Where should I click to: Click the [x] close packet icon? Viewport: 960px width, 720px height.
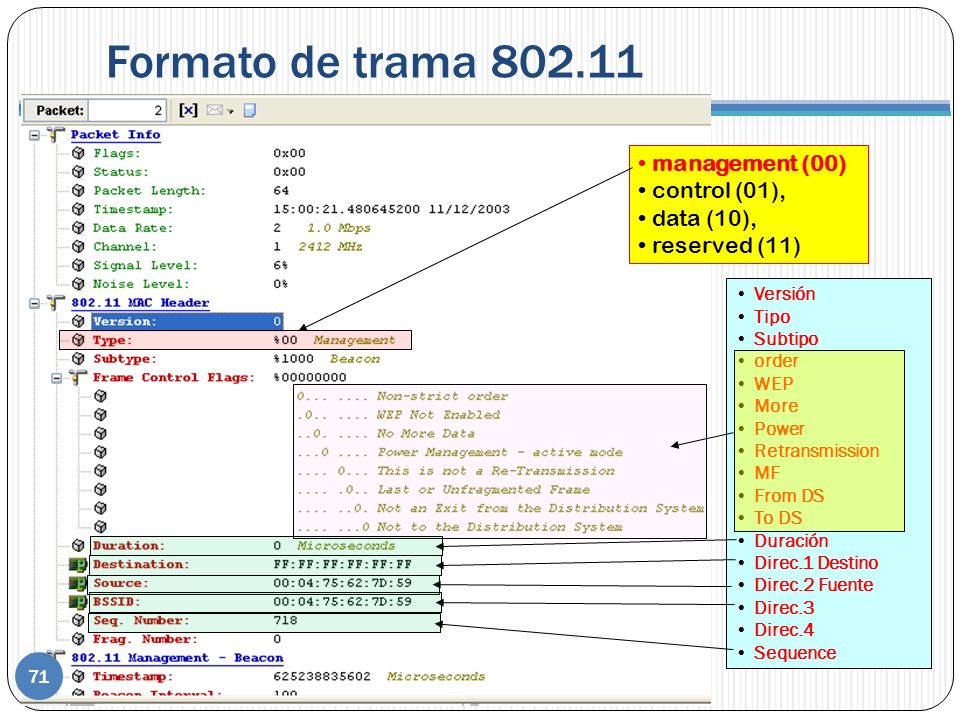[188, 110]
